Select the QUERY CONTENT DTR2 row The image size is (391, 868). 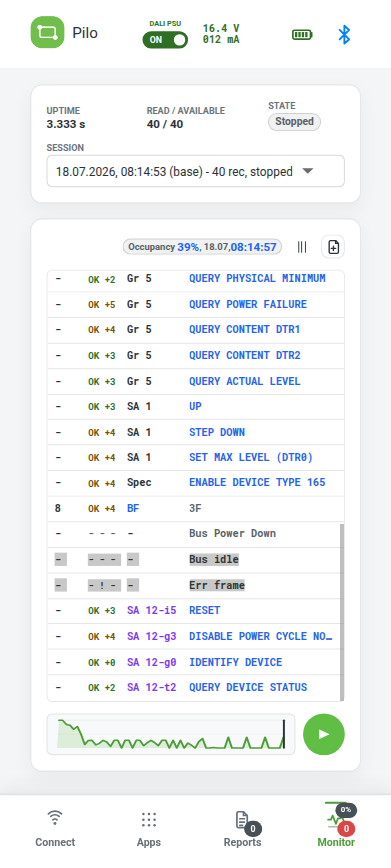196,355
